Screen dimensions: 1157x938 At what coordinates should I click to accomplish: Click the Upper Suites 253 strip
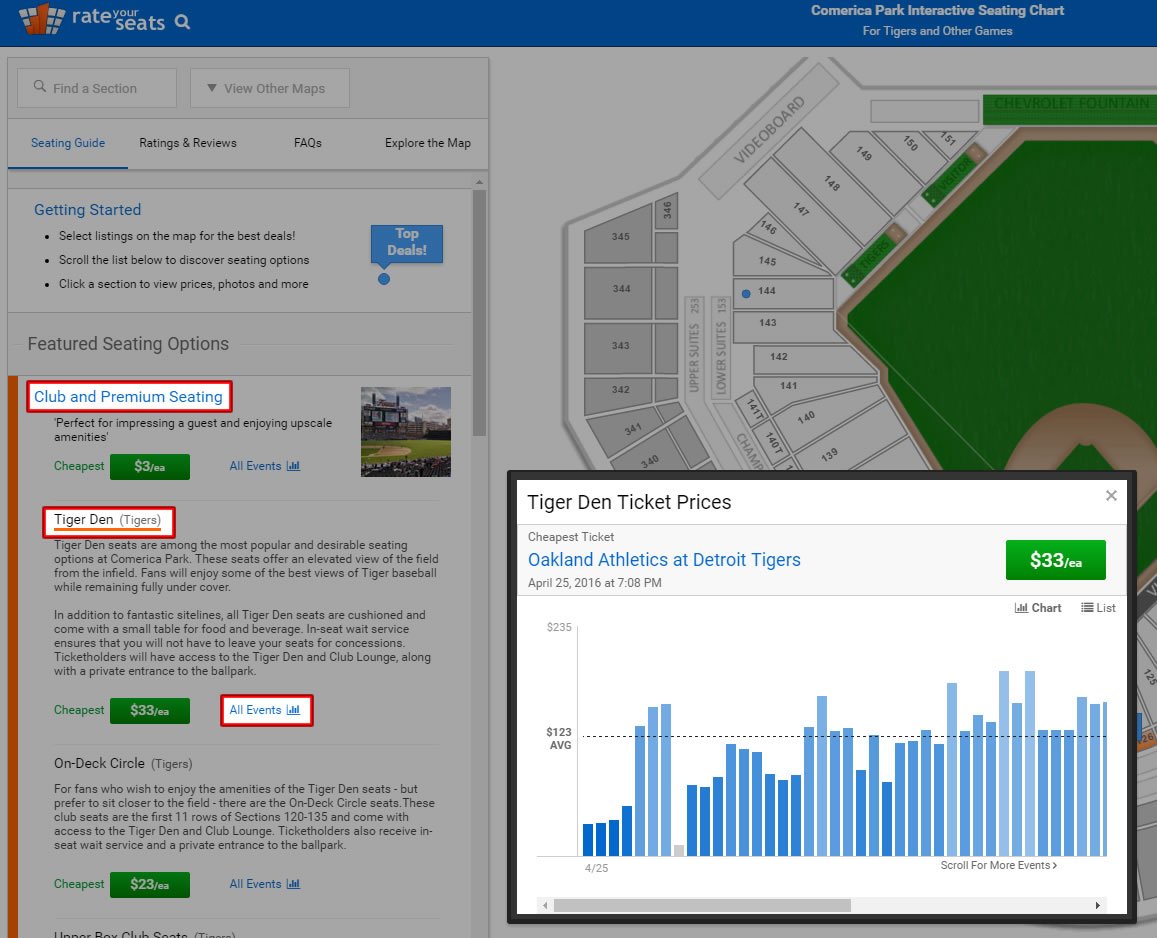694,346
